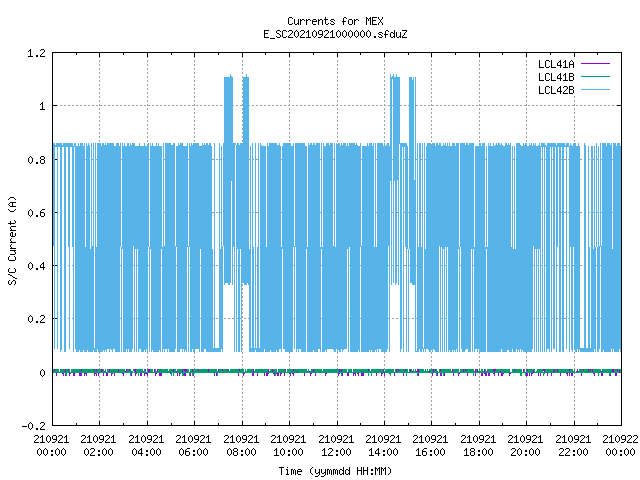Screen dimensions: 640x480
Task: Click the y-axis tick value 0.4
Action: [36, 266]
